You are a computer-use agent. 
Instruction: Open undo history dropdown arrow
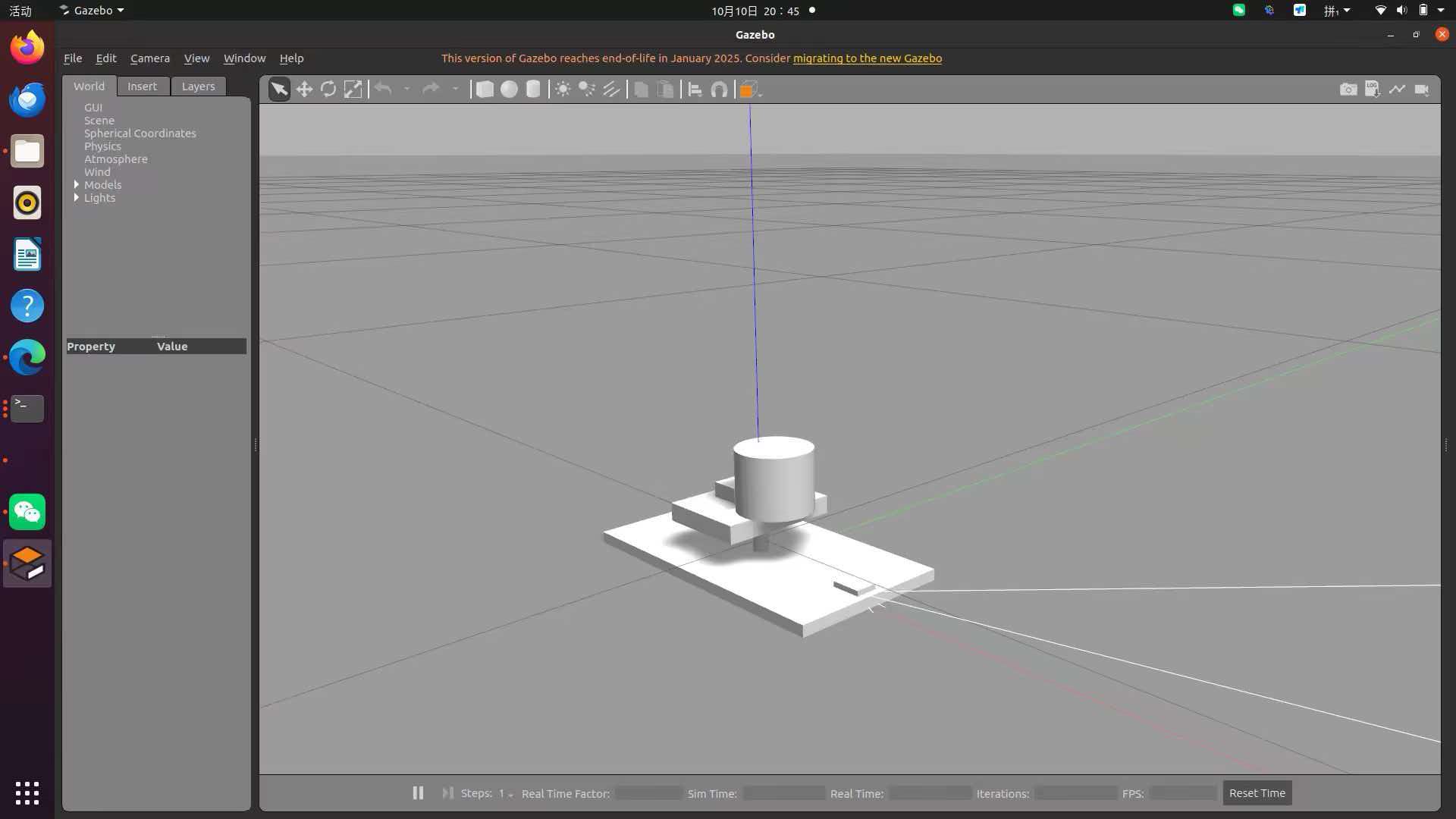tap(406, 89)
